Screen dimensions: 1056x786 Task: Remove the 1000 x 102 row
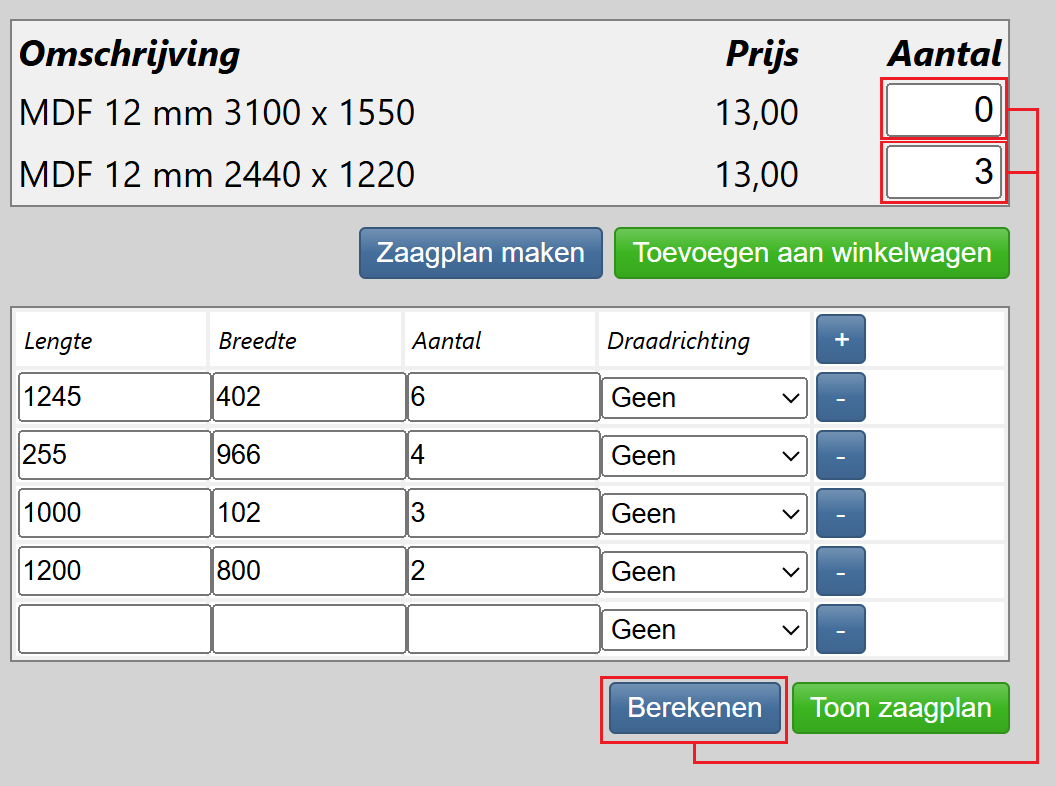pyautogui.click(x=840, y=513)
